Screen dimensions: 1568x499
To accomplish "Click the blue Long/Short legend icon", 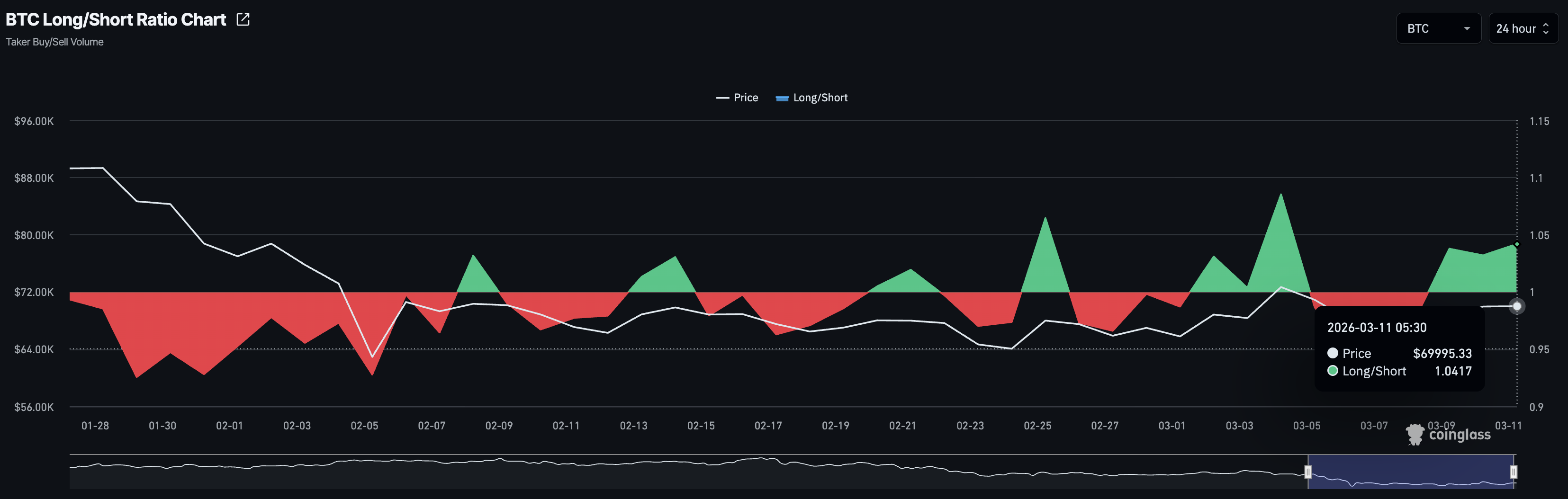I will [782, 98].
